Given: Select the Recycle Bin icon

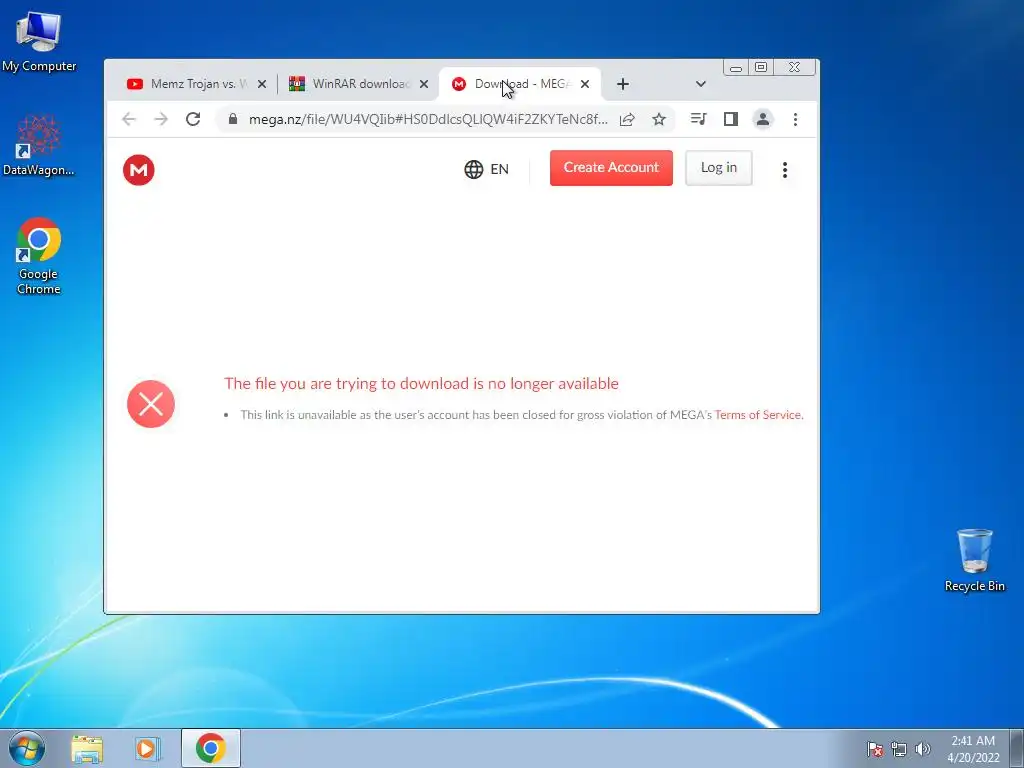Looking at the screenshot, I should point(974,560).
